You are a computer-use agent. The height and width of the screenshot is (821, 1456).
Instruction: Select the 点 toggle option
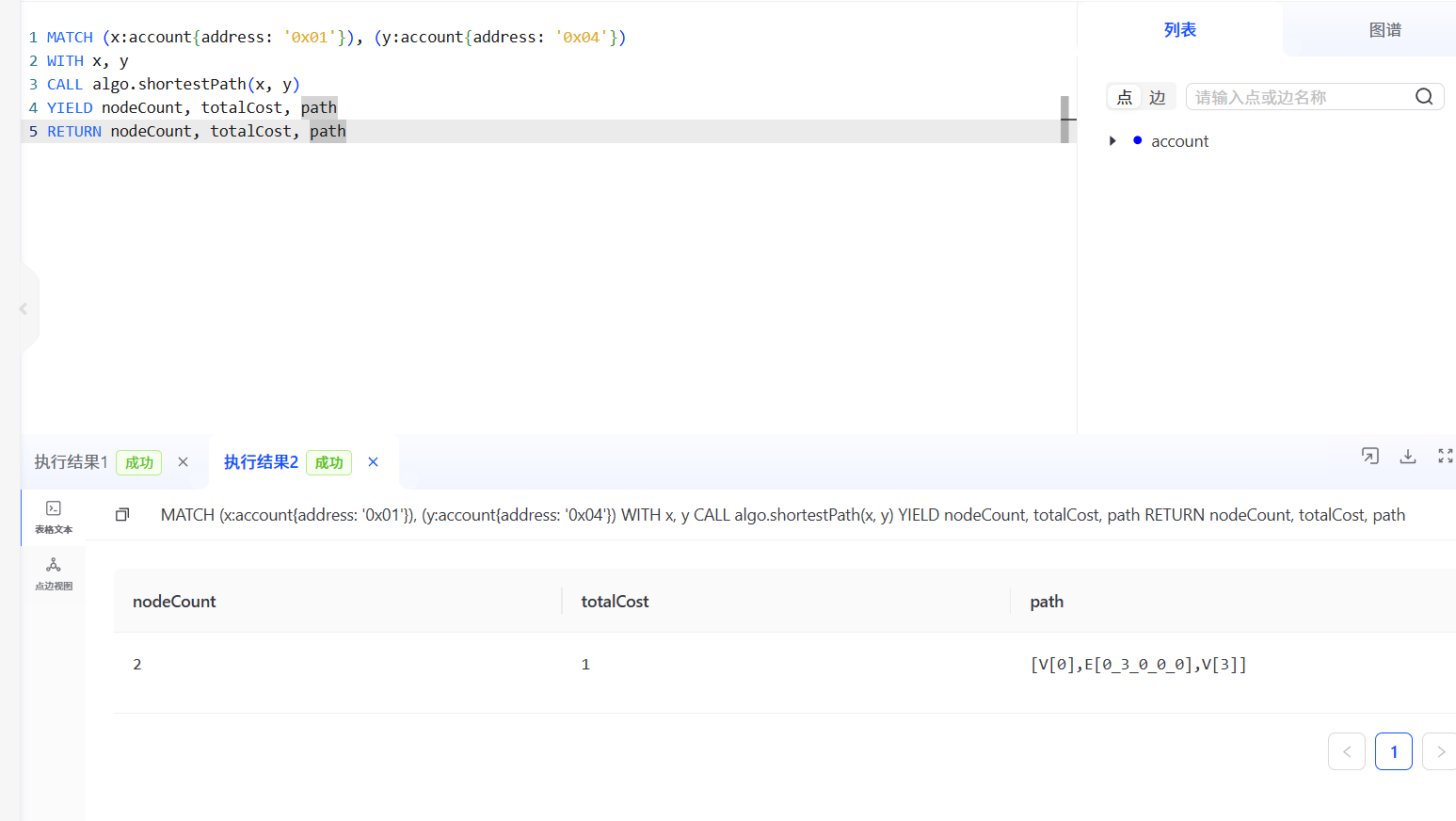point(1125,97)
